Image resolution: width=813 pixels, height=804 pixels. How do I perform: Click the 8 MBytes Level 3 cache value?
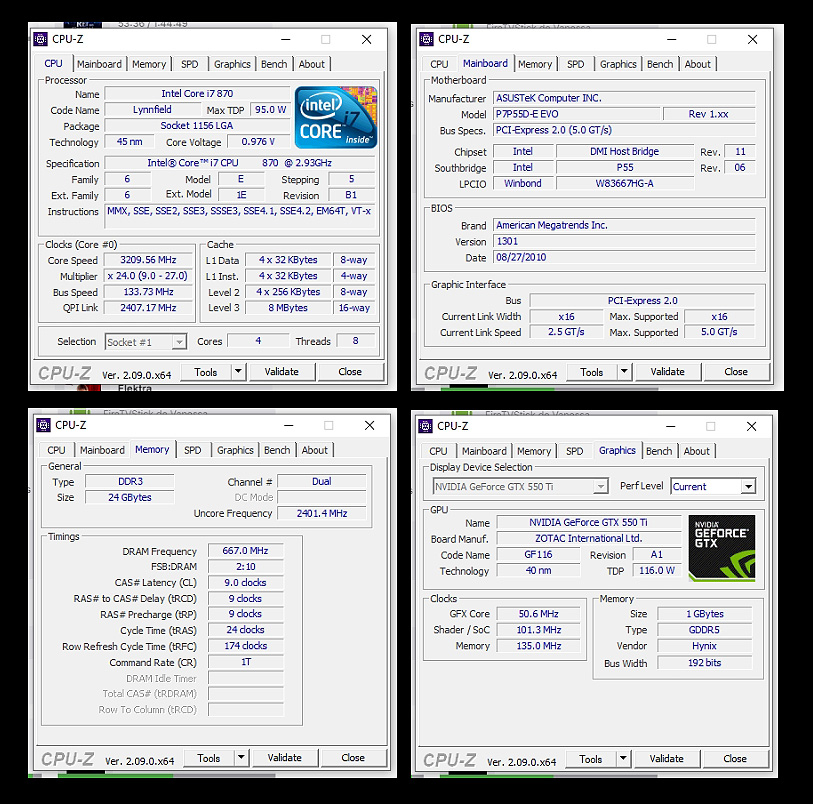tap(288, 308)
